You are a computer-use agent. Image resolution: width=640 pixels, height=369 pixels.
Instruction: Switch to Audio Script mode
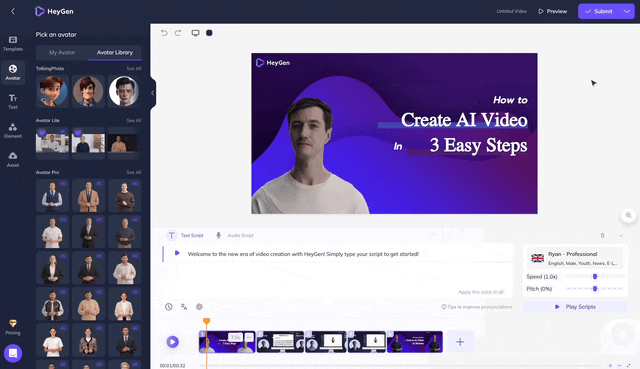pos(235,235)
